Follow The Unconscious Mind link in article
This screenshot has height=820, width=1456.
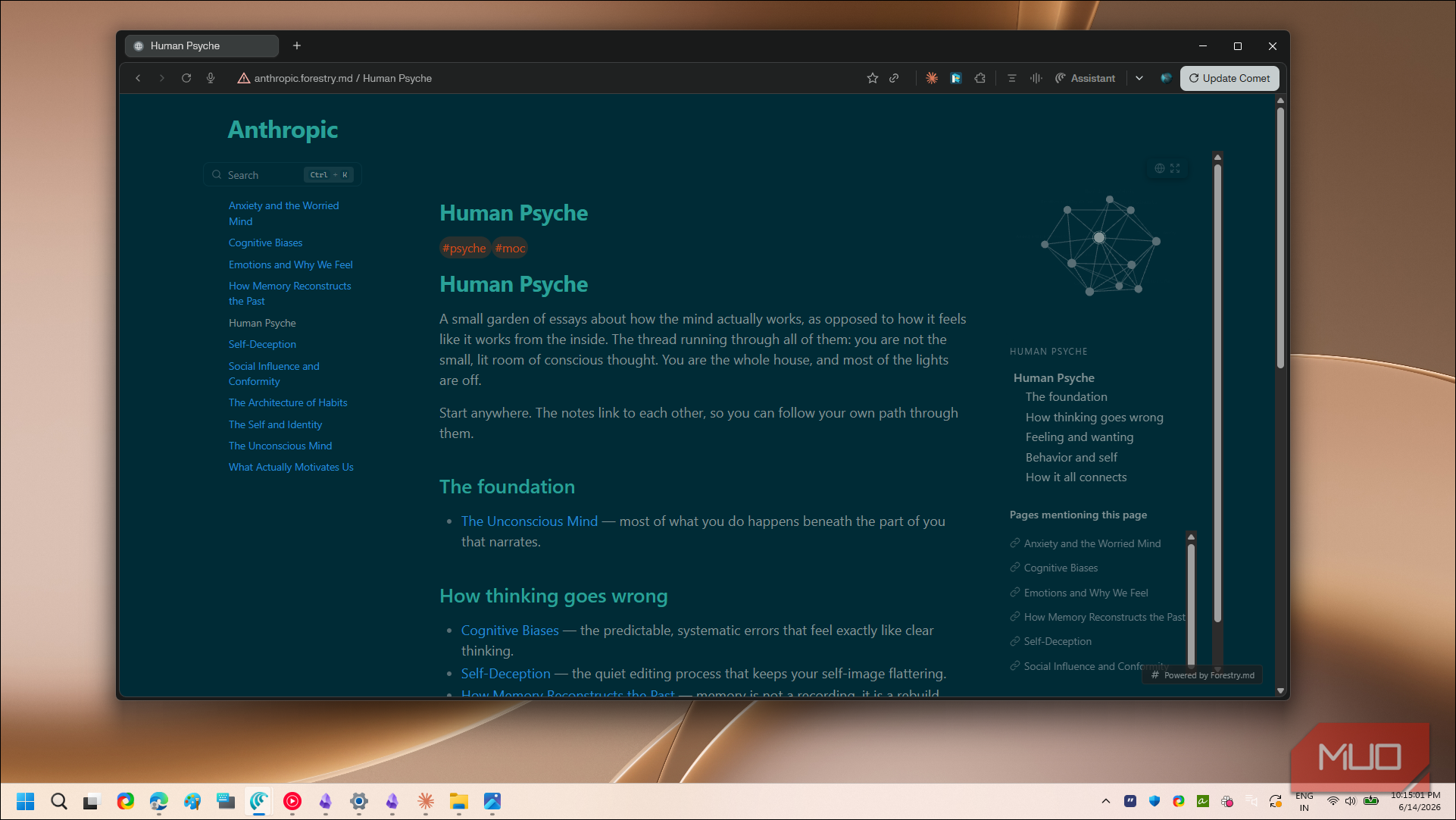530,521
